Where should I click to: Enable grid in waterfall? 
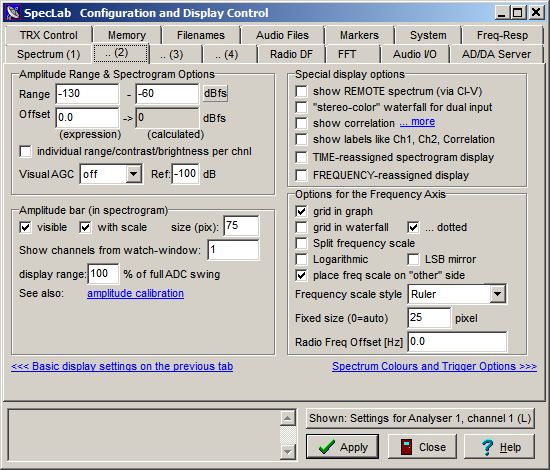tap(301, 227)
